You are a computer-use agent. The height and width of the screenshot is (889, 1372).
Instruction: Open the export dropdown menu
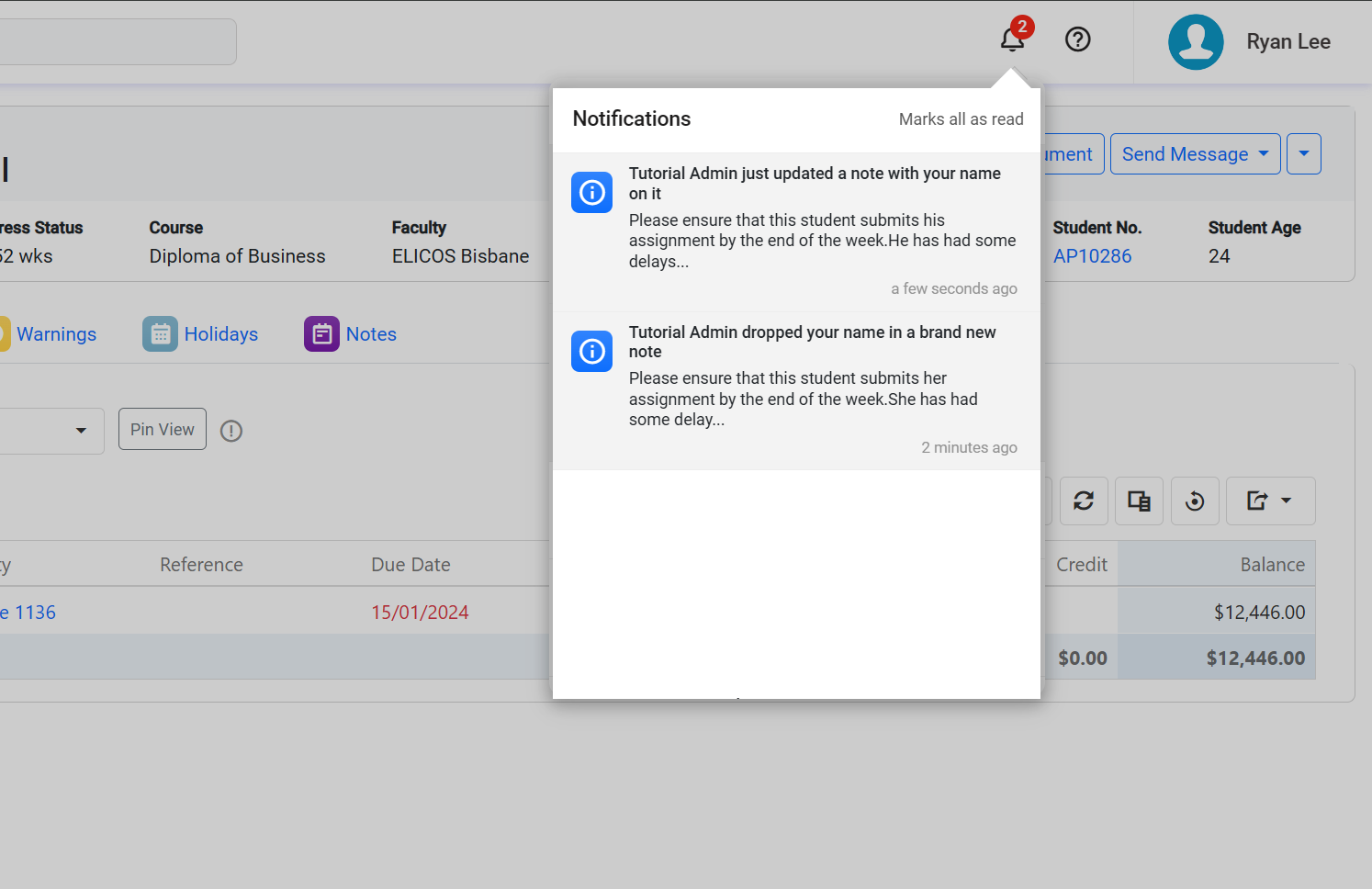coord(1270,501)
